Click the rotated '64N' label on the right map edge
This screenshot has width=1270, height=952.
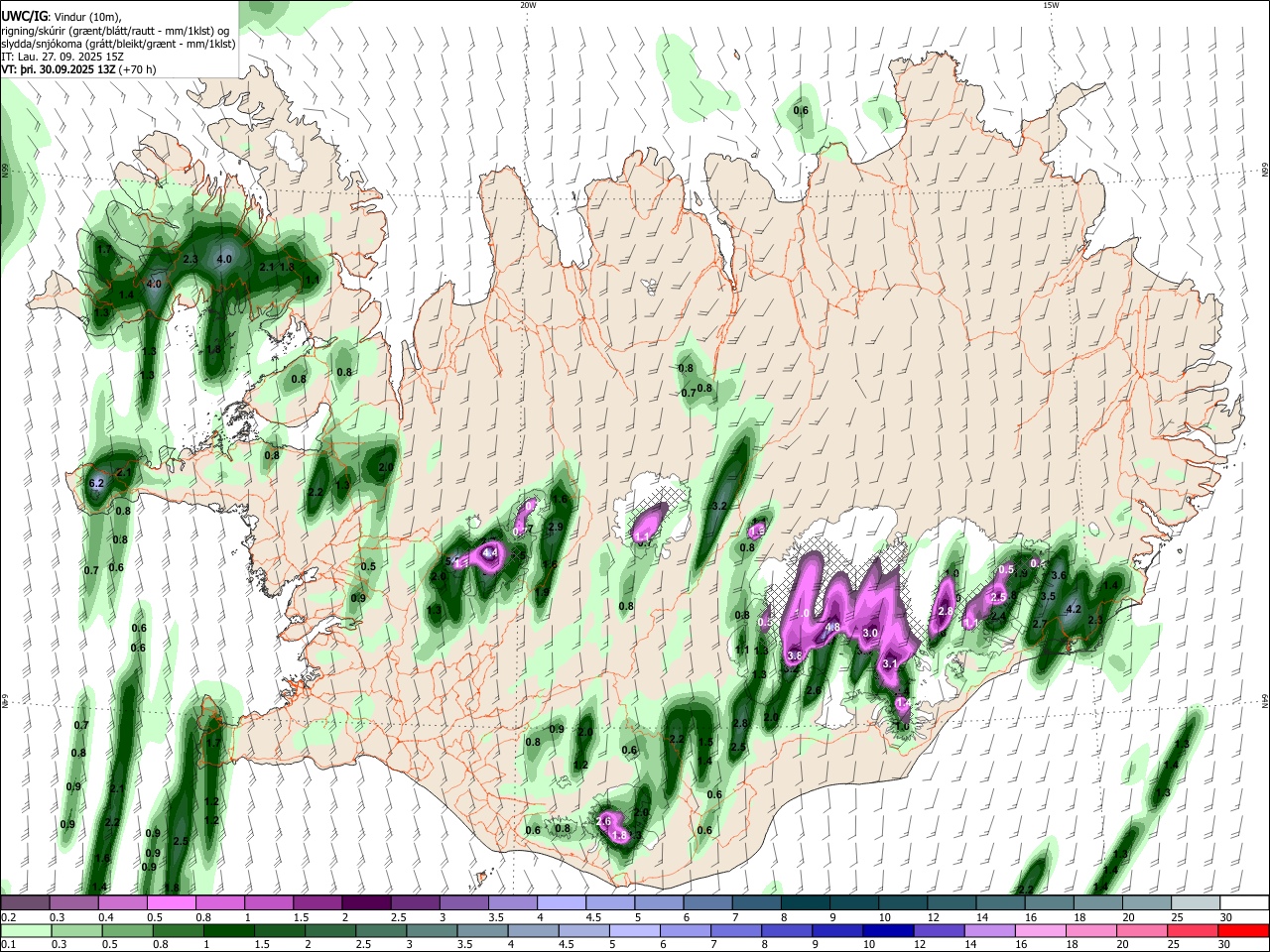pyautogui.click(x=1265, y=701)
